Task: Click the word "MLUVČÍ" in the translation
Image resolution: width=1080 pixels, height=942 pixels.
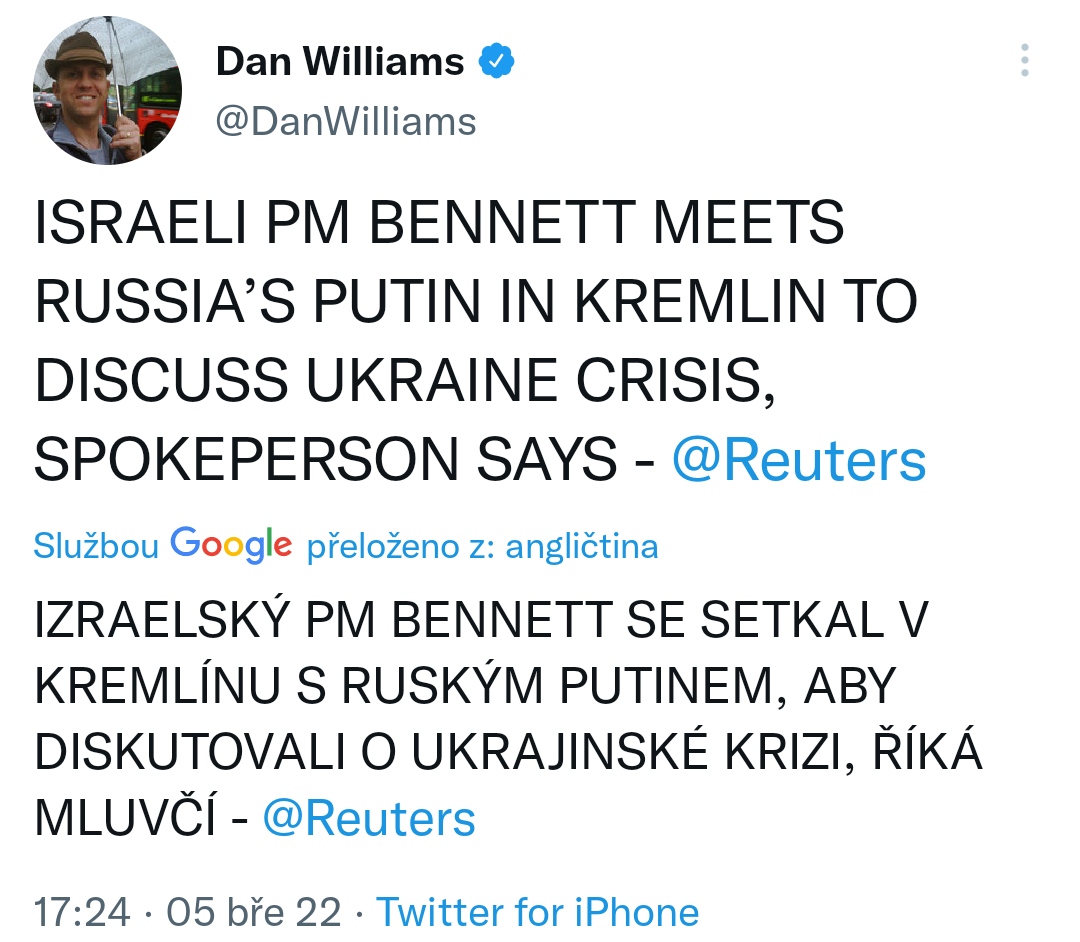Action: coord(126,818)
